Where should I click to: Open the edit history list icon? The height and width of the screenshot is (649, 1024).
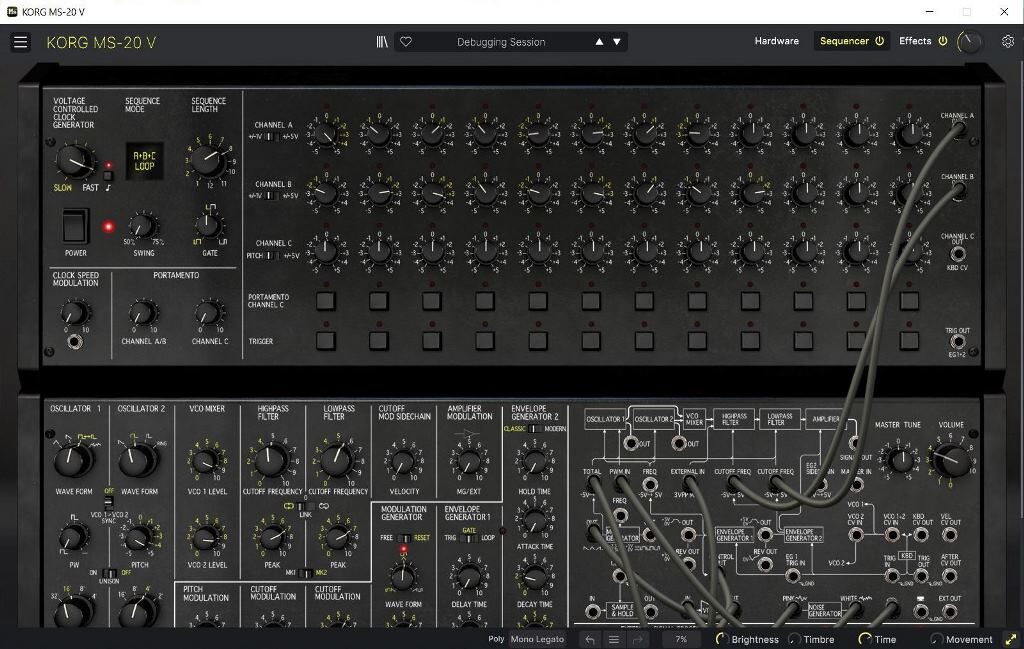pyautogui.click(x=614, y=640)
